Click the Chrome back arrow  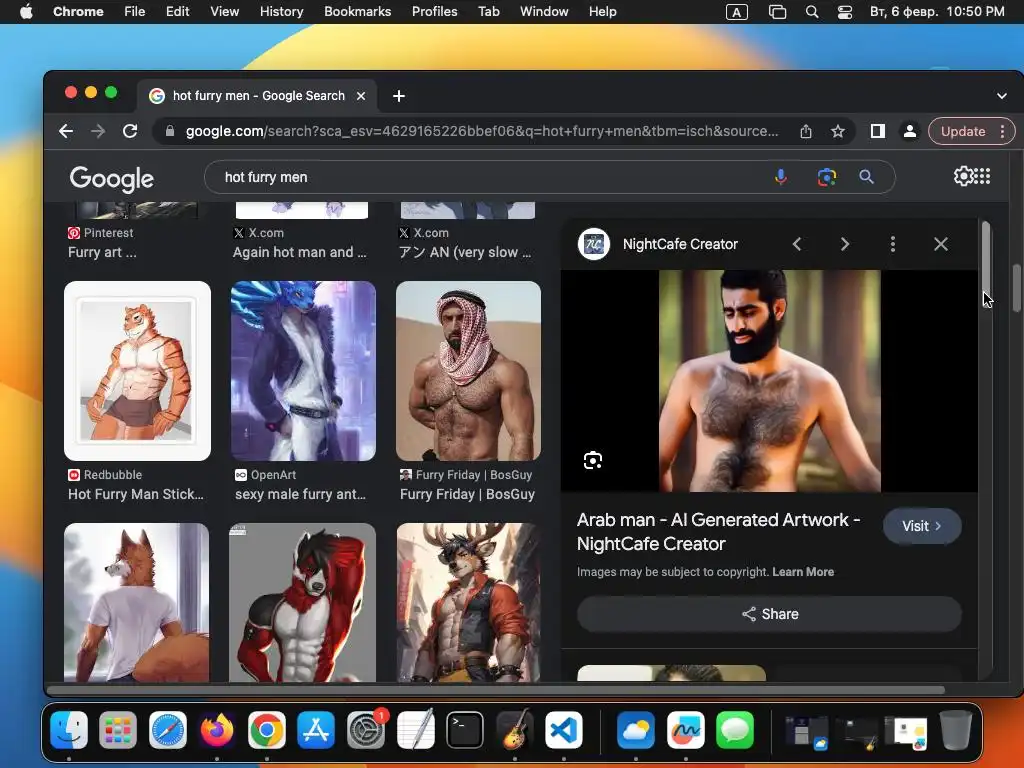(x=66, y=131)
